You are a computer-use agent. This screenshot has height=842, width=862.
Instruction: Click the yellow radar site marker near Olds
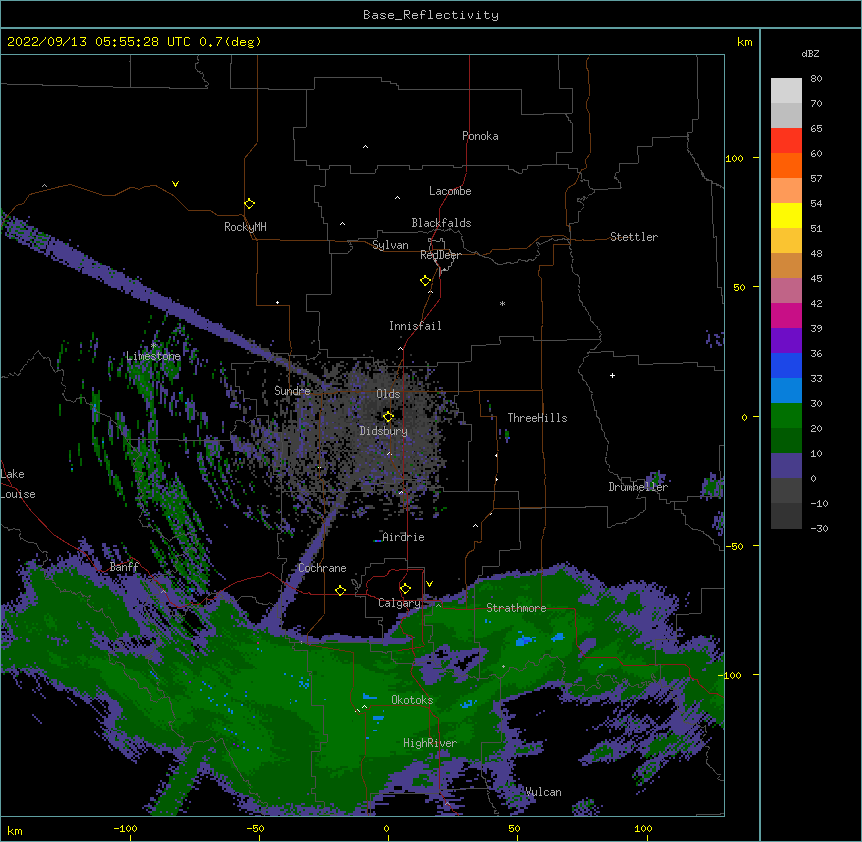coord(388,416)
